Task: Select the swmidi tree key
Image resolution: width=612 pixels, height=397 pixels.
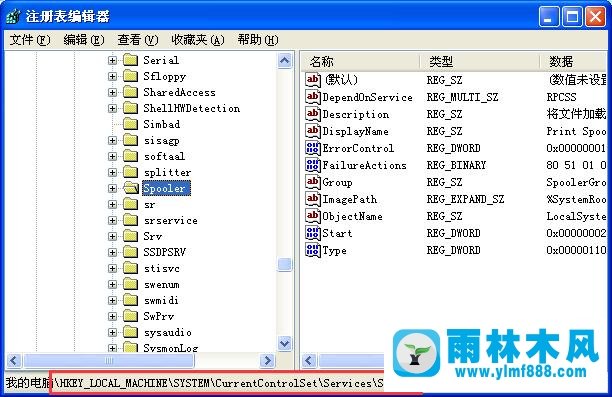Action: pyautogui.click(x=161, y=300)
